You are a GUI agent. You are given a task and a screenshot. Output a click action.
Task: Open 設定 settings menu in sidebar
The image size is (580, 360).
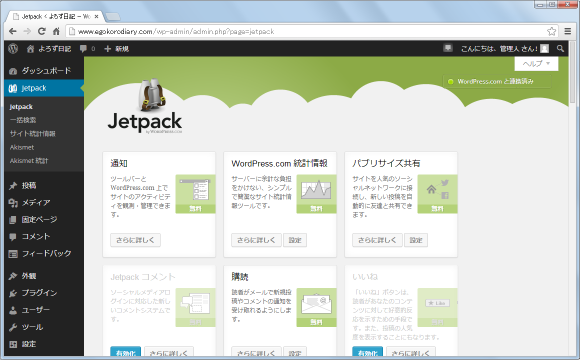(44, 344)
